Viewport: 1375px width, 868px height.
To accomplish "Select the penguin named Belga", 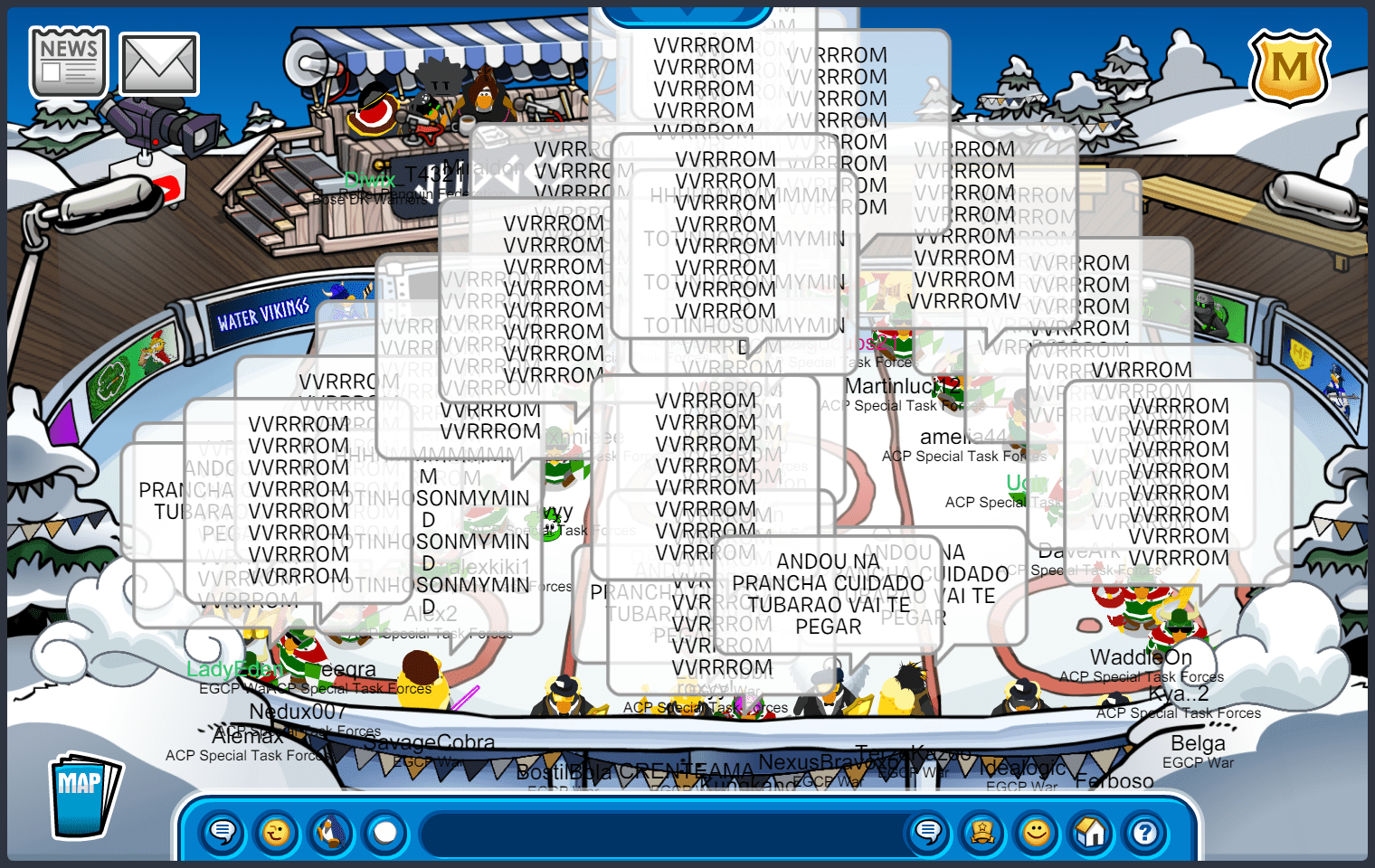I will click(x=1198, y=743).
